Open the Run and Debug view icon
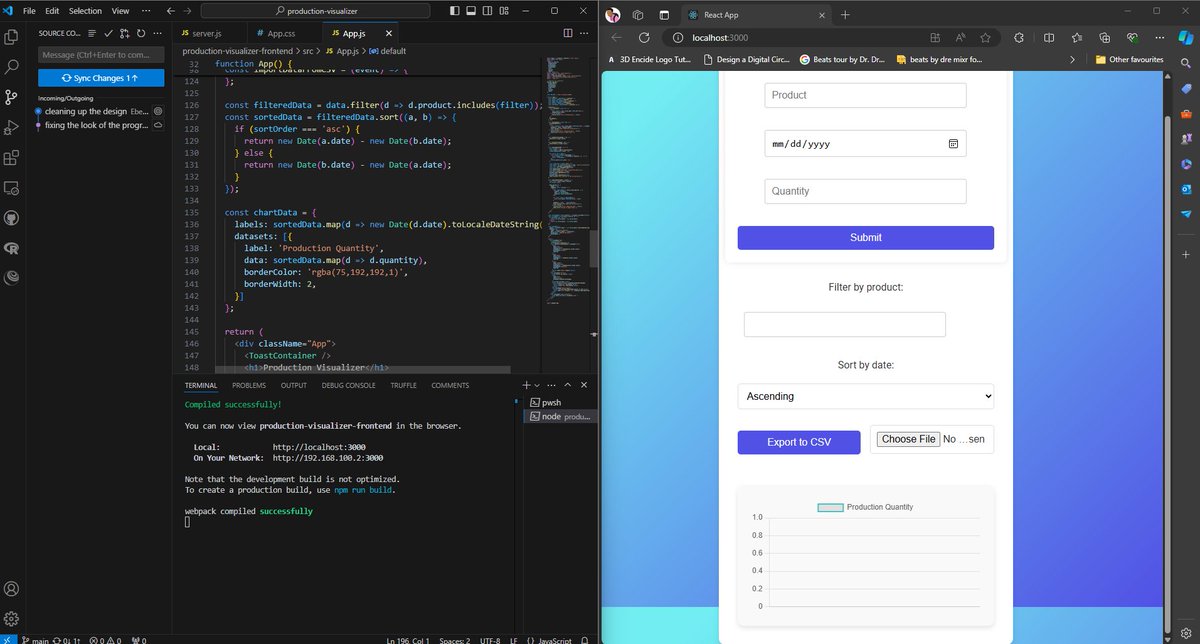Image resolution: width=1200 pixels, height=644 pixels. (x=12, y=127)
